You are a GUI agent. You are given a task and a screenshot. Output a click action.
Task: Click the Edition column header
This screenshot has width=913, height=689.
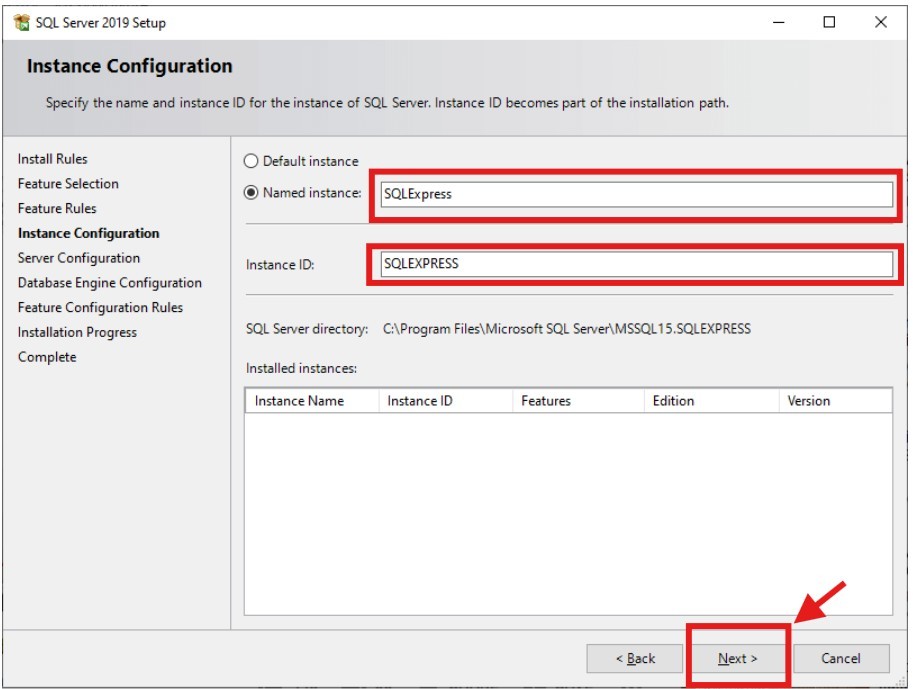(x=673, y=401)
